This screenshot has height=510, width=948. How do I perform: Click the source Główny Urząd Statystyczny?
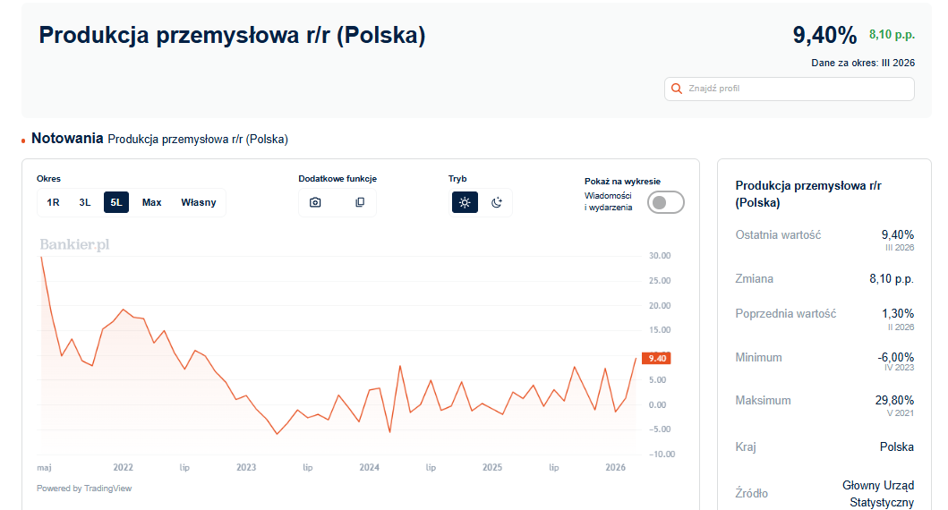tap(878, 494)
